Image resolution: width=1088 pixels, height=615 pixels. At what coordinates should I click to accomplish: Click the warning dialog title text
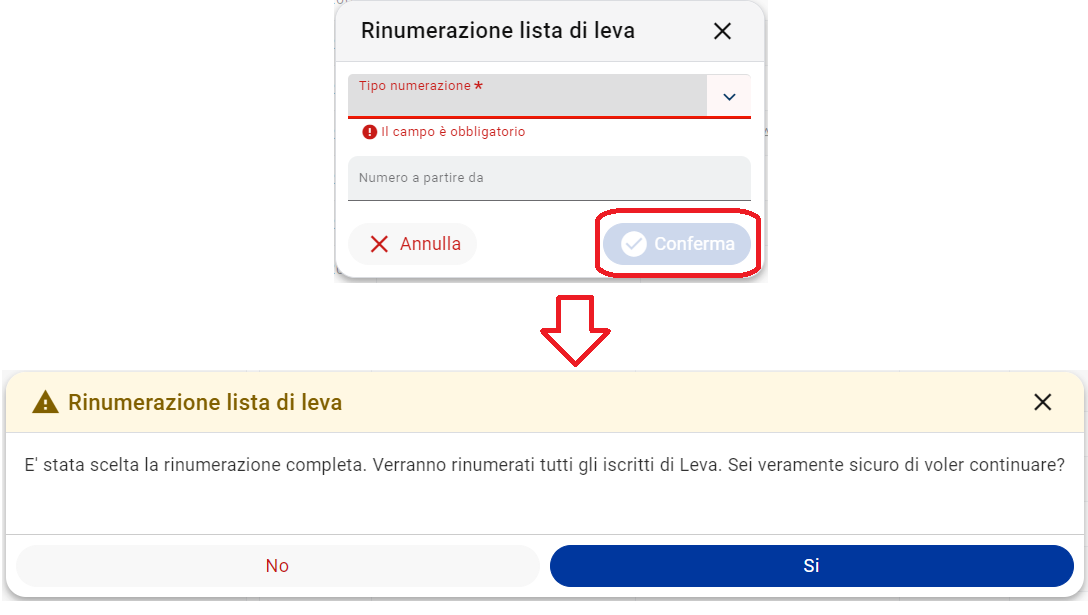coord(205,403)
